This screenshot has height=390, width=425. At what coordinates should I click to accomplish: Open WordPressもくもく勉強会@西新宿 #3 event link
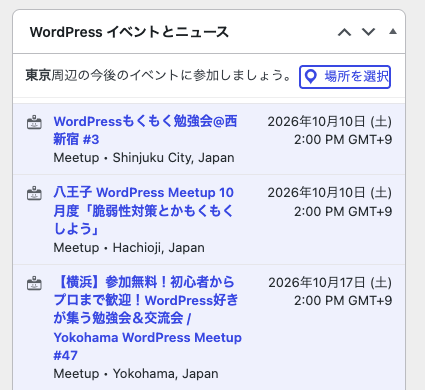(145, 130)
